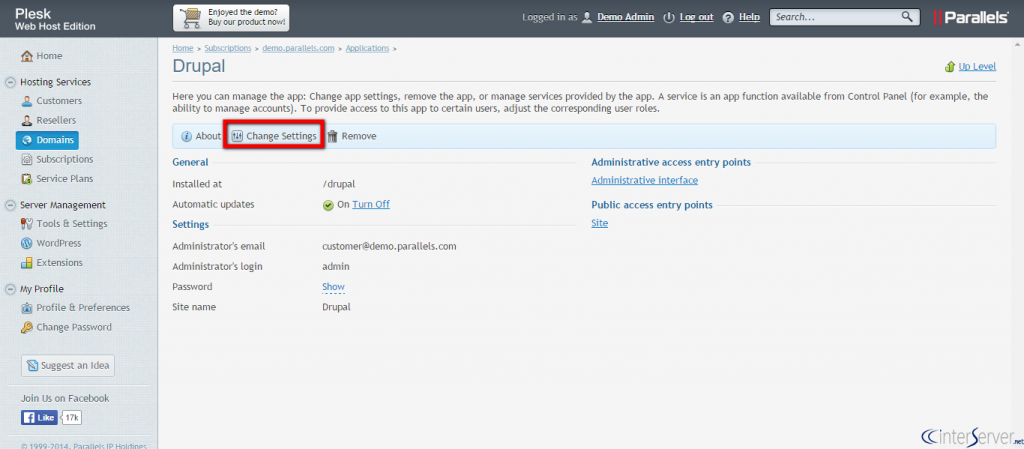Open the public Site link
The height and width of the screenshot is (449, 1024).
[x=600, y=223]
